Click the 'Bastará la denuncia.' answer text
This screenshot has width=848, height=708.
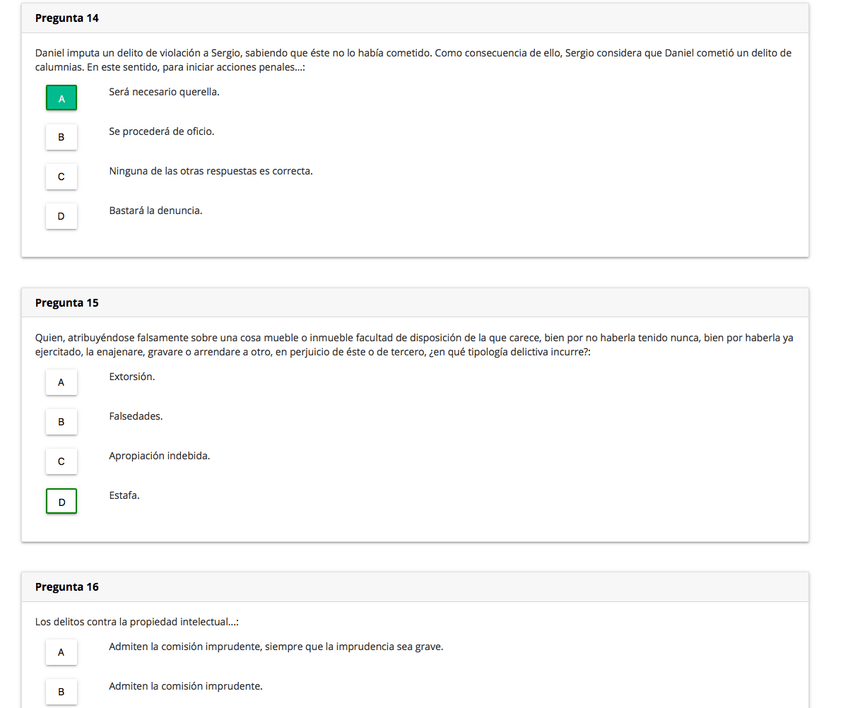pos(155,210)
